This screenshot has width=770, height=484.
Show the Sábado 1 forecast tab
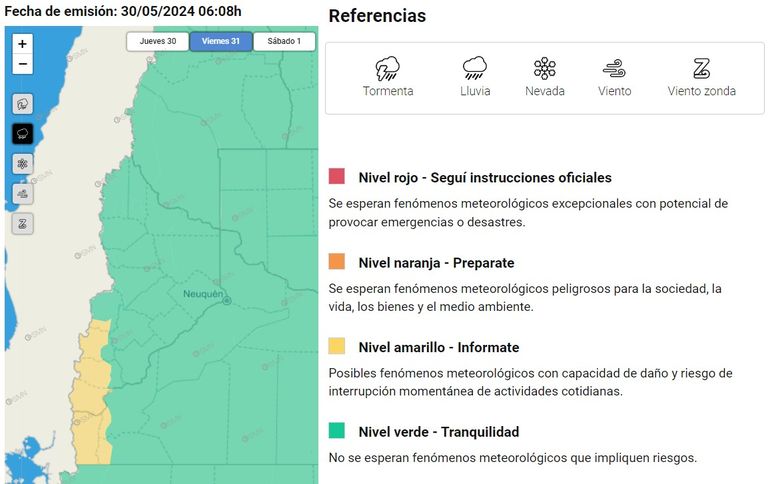pos(284,41)
